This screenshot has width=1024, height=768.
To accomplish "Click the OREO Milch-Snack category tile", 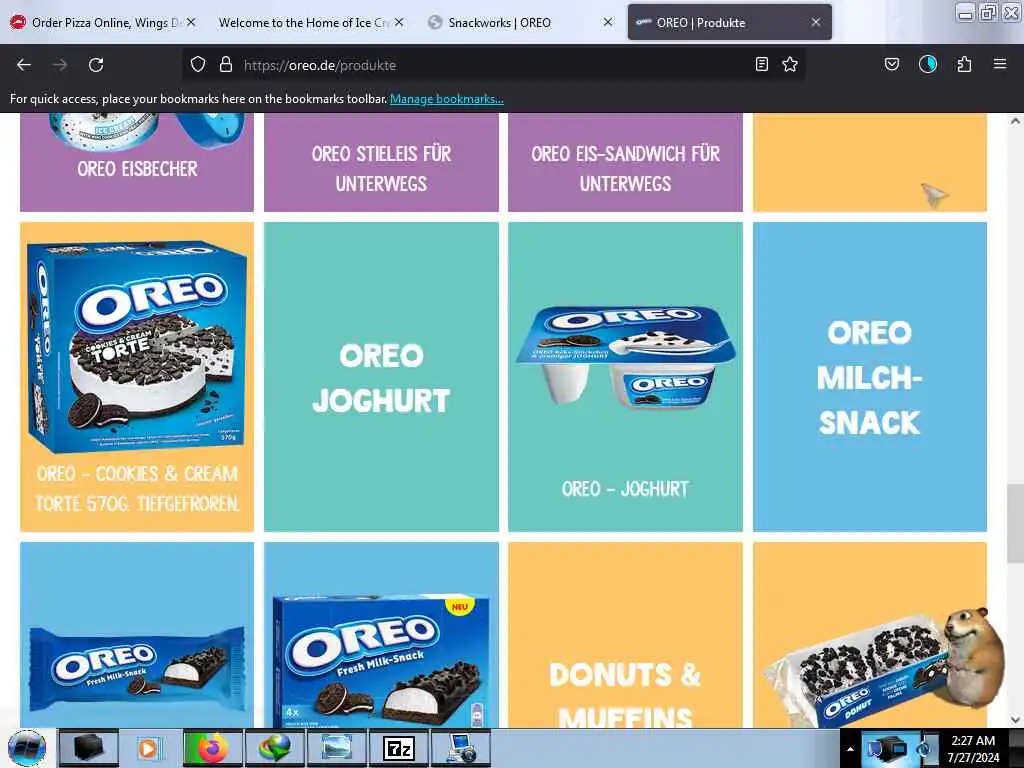I will (869, 377).
